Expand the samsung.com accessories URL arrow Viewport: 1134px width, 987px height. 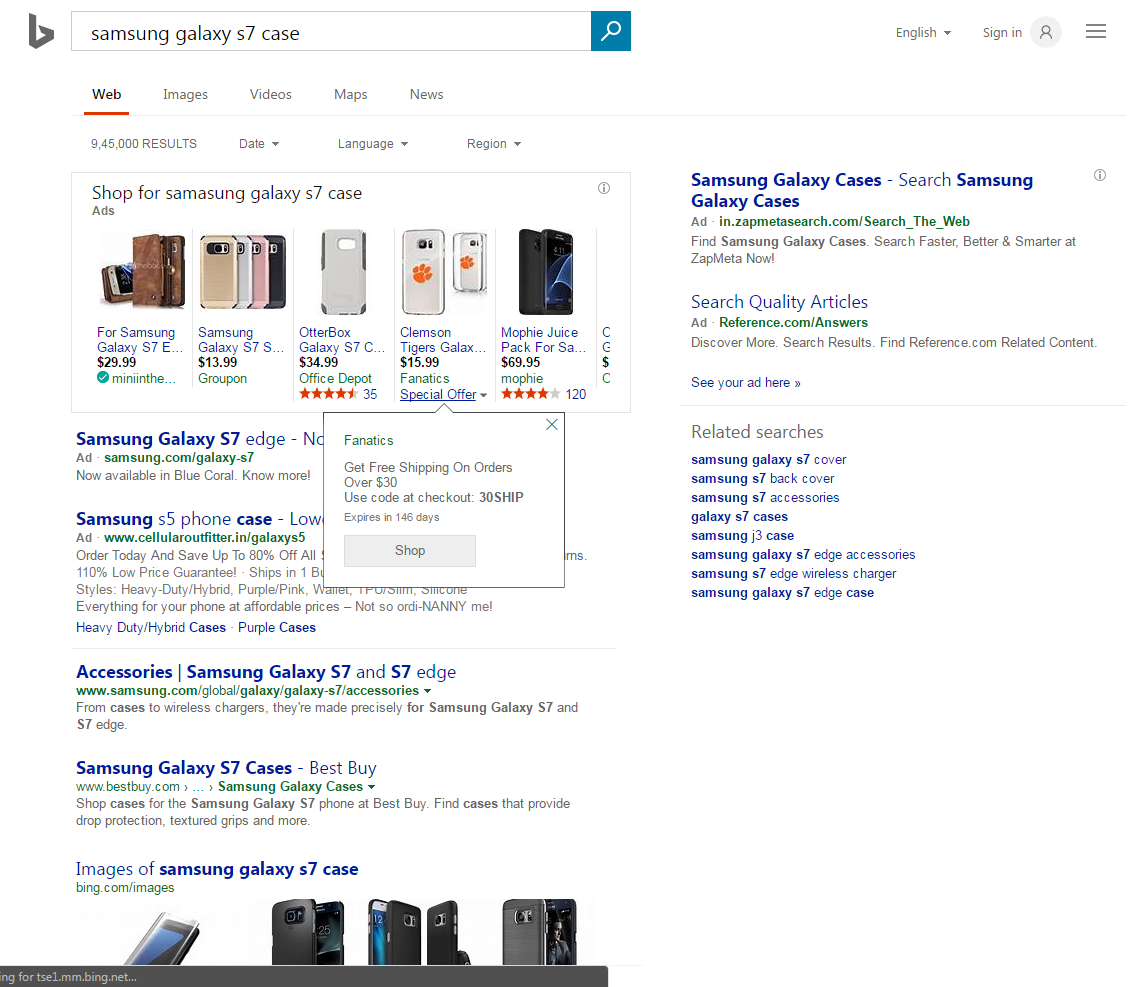[427, 691]
